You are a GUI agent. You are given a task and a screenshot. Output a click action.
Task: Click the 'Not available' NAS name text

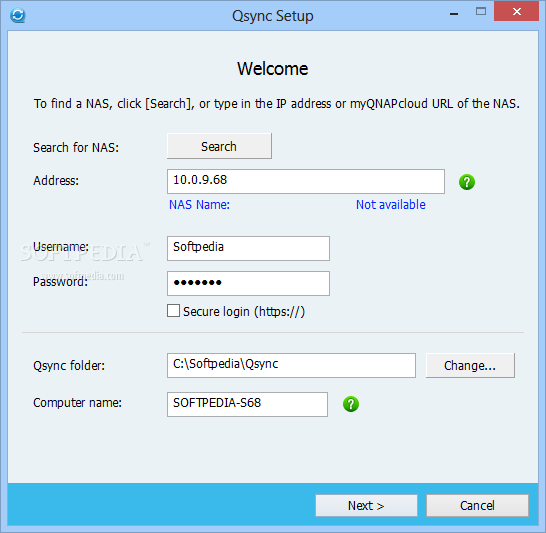pyautogui.click(x=390, y=205)
